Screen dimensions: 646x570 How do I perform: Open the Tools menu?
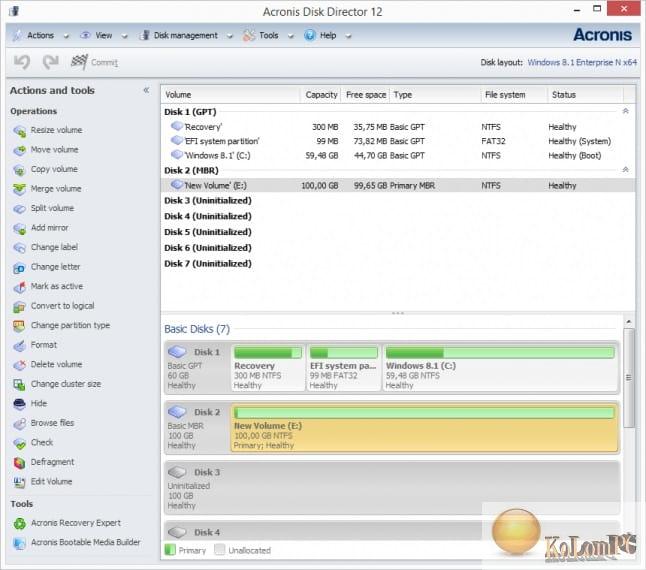tap(268, 35)
